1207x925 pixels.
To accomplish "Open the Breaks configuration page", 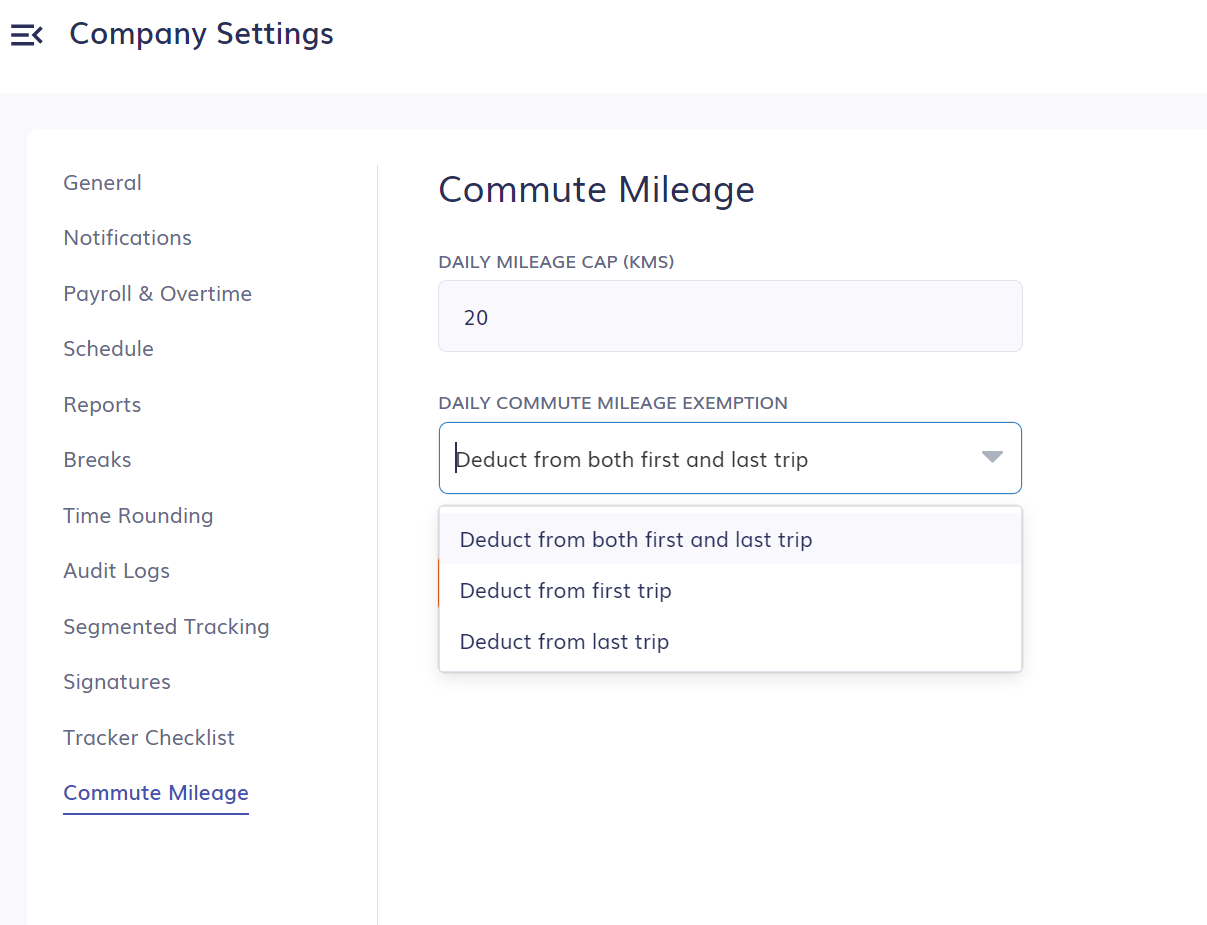I will click(97, 459).
